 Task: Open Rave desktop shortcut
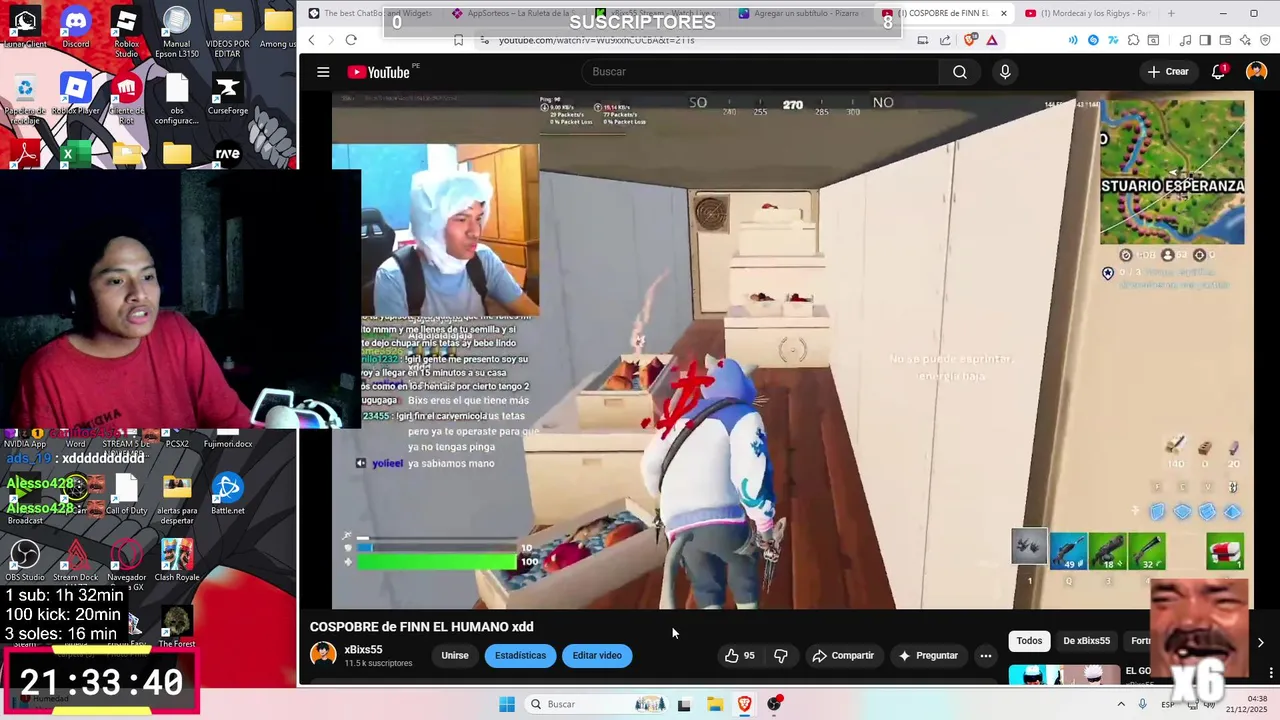click(x=228, y=154)
